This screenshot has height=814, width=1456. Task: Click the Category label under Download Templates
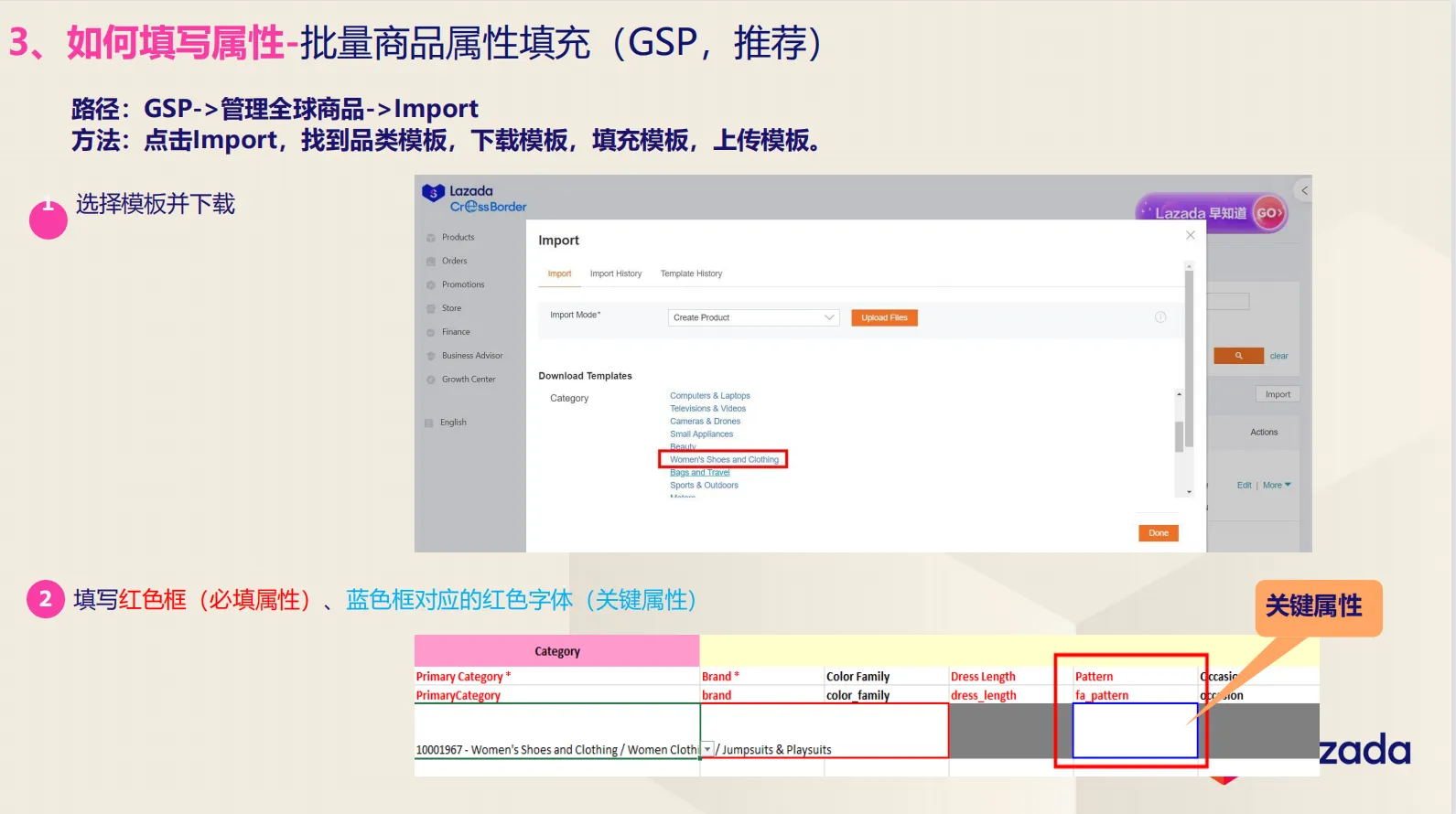point(569,399)
